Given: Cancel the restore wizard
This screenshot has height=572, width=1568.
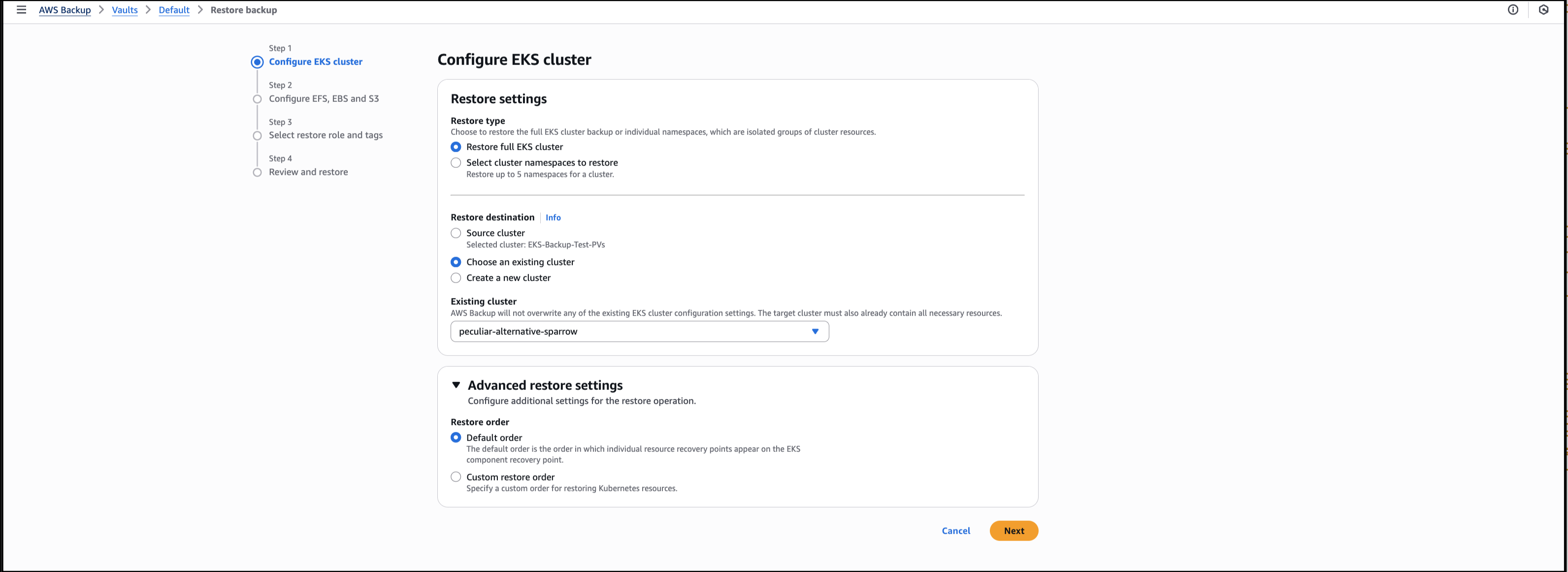Looking at the screenshot, I should [x=956, y=531].
